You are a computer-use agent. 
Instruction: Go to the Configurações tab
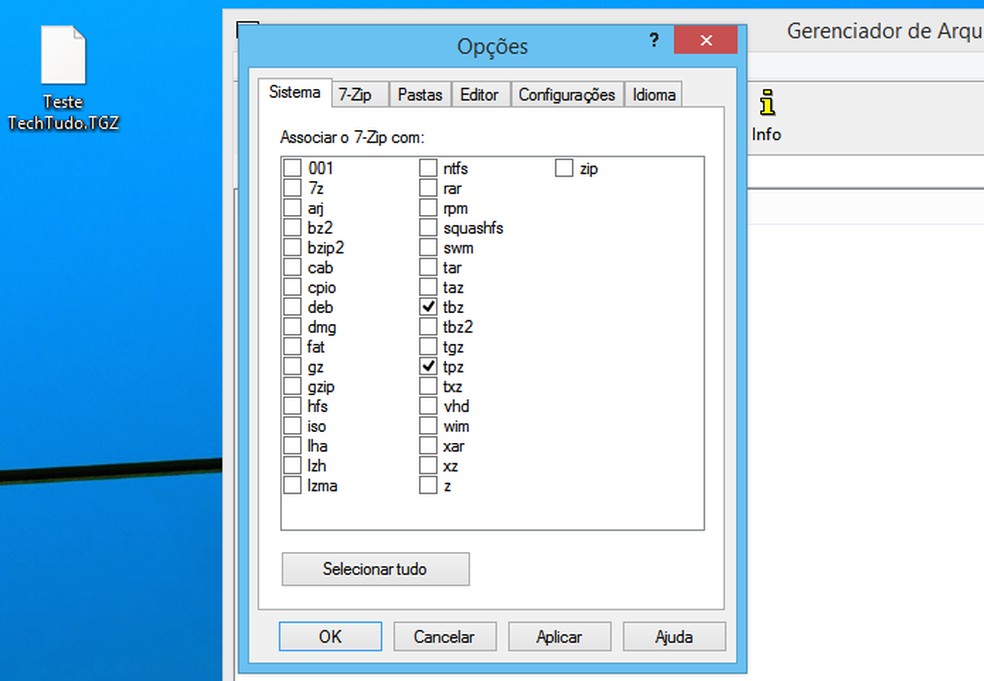click(x=567, y=95)
